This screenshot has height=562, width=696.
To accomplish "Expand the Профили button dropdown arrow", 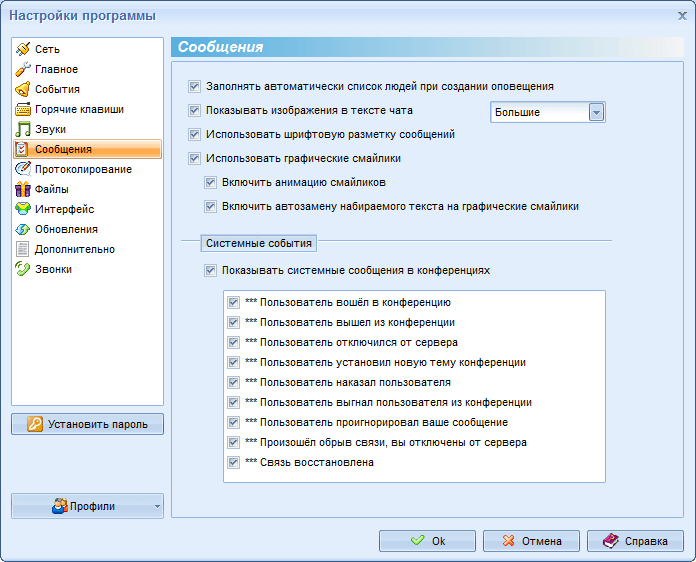I will click(x=157, y=507).
